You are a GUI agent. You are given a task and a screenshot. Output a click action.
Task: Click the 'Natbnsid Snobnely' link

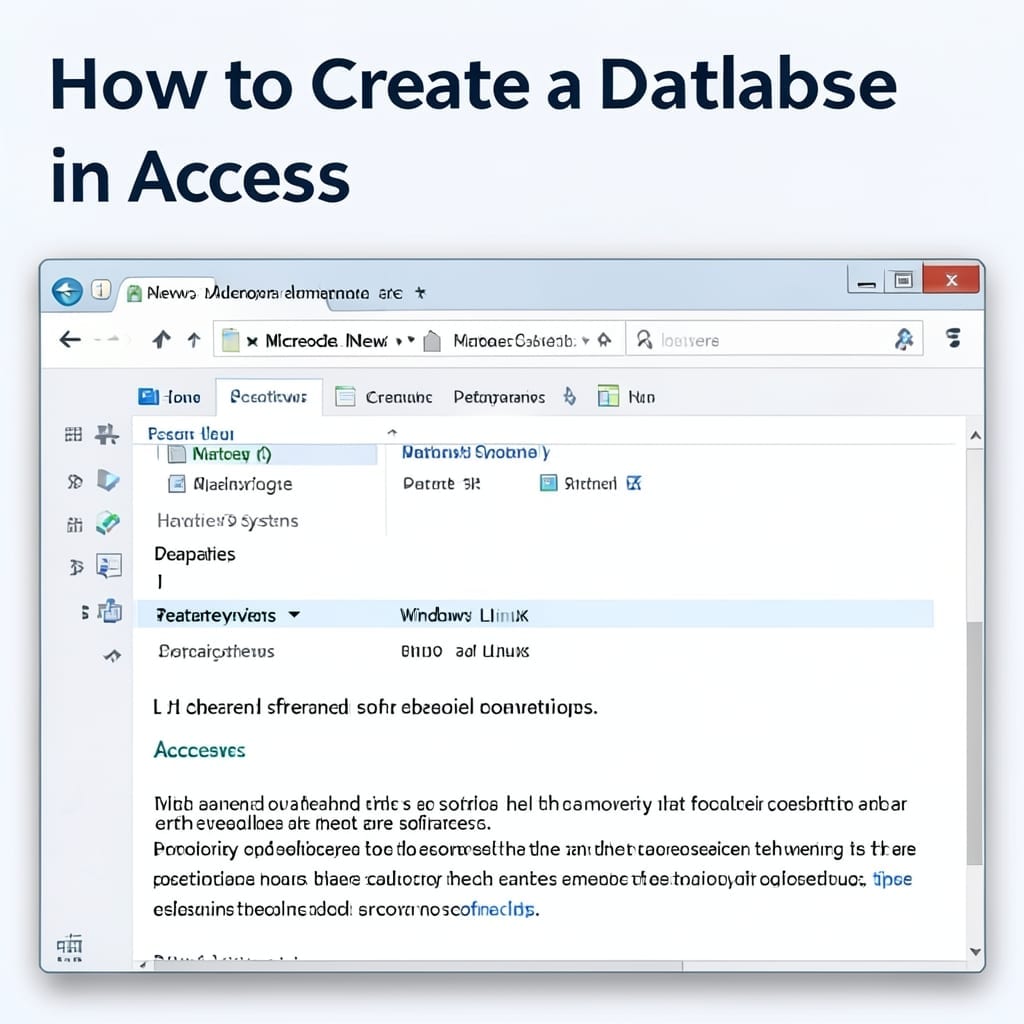tap(475, 453)
